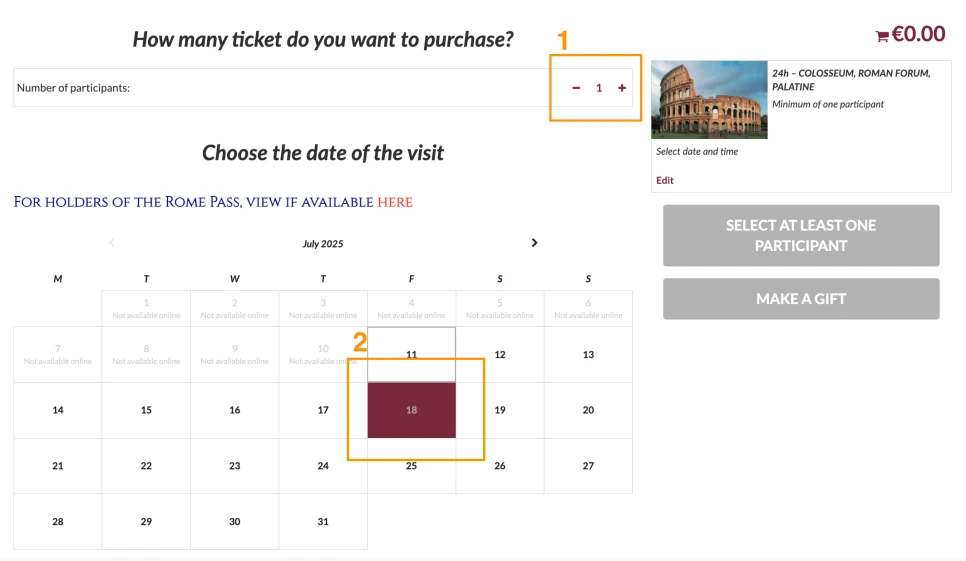The height and width of the screenshot is (561, 966).
Task: Click the minus icon to reduce participants
Action: coord(576,88)
